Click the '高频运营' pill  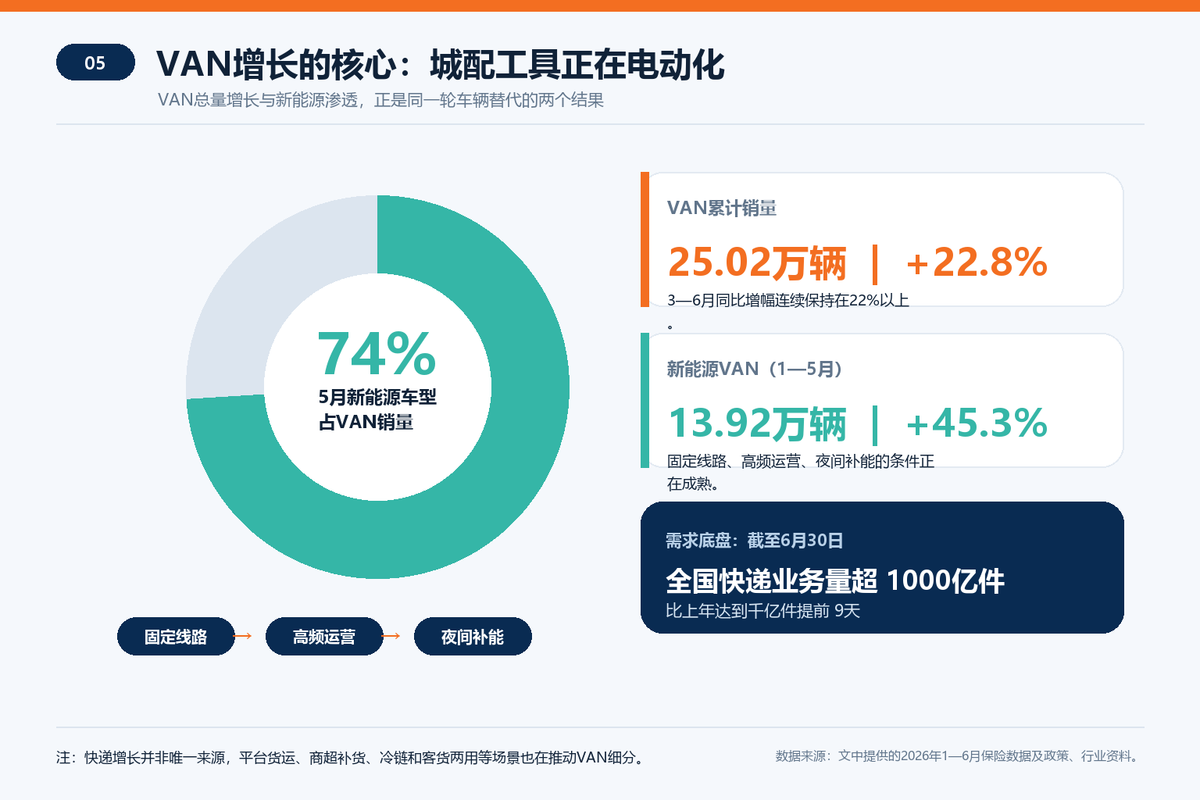324,636
